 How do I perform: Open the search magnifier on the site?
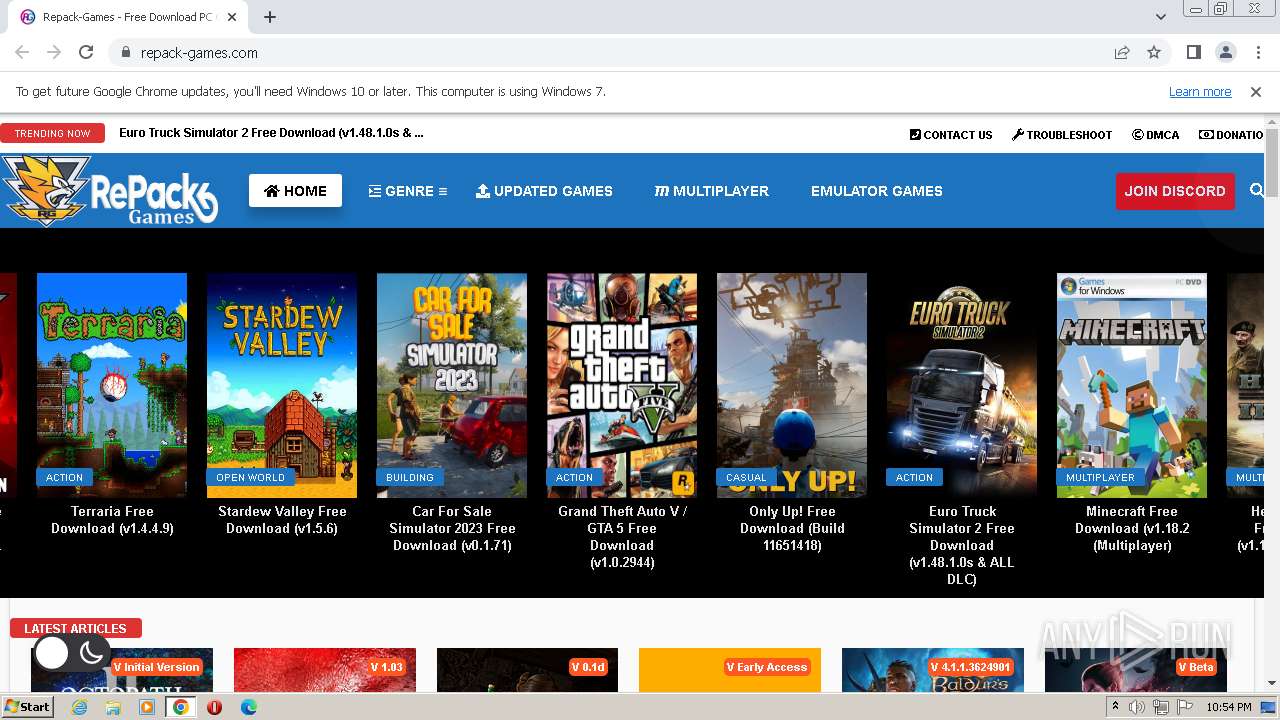(1257, 190)
